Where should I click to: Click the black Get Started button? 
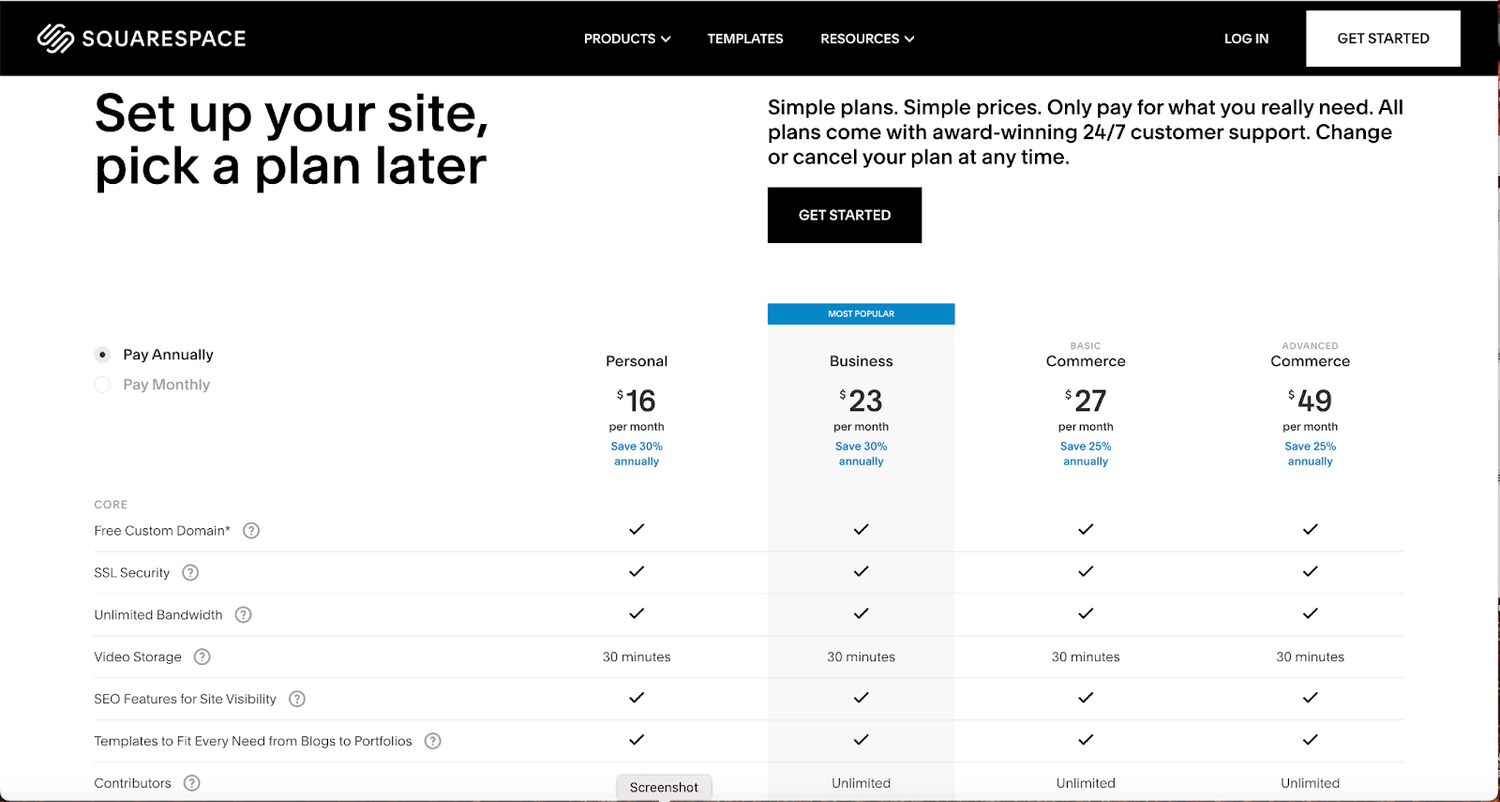pyautogui.click(x=844, y=214)
